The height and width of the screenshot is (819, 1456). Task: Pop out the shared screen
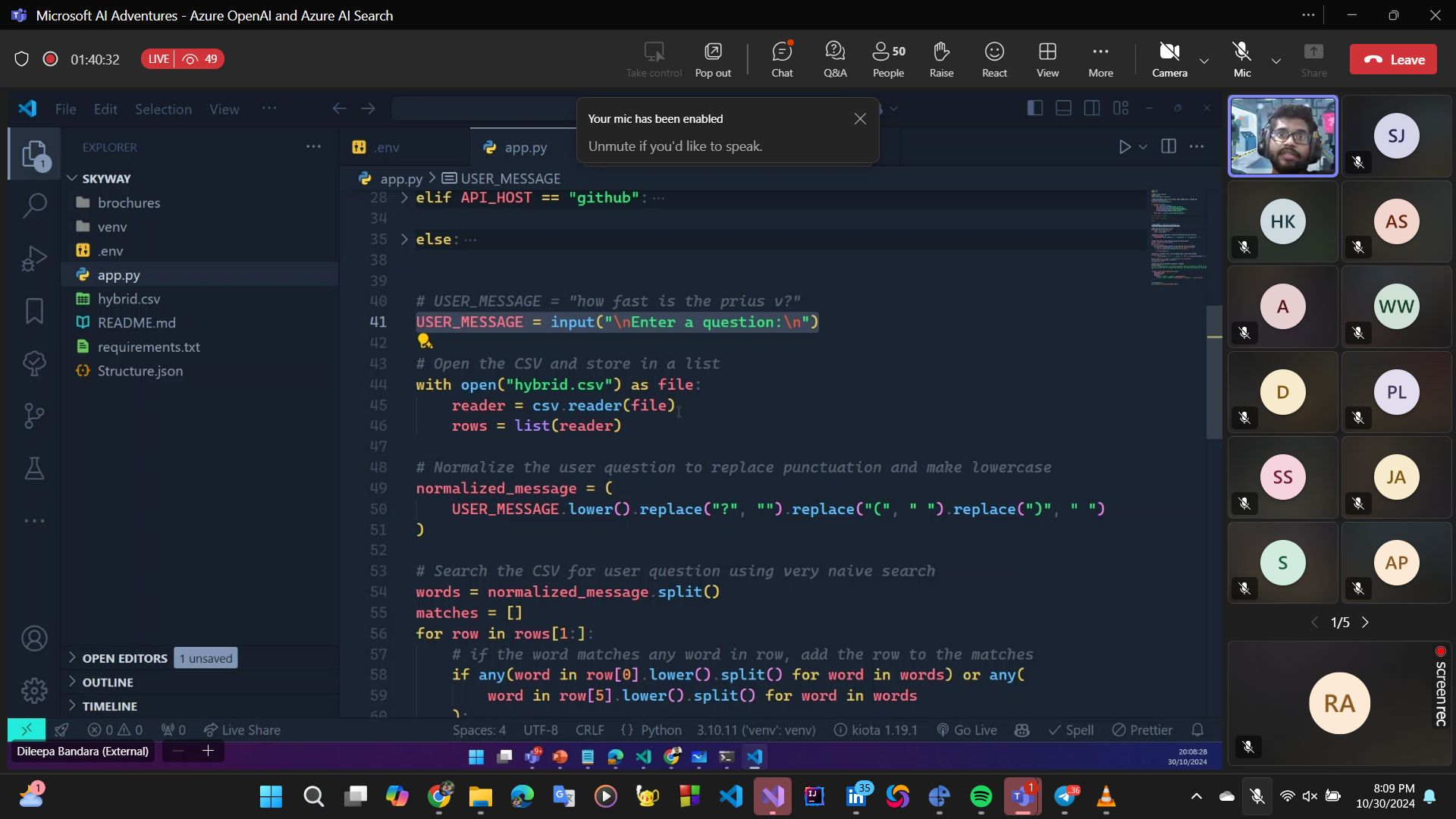[x=713, y=59]
